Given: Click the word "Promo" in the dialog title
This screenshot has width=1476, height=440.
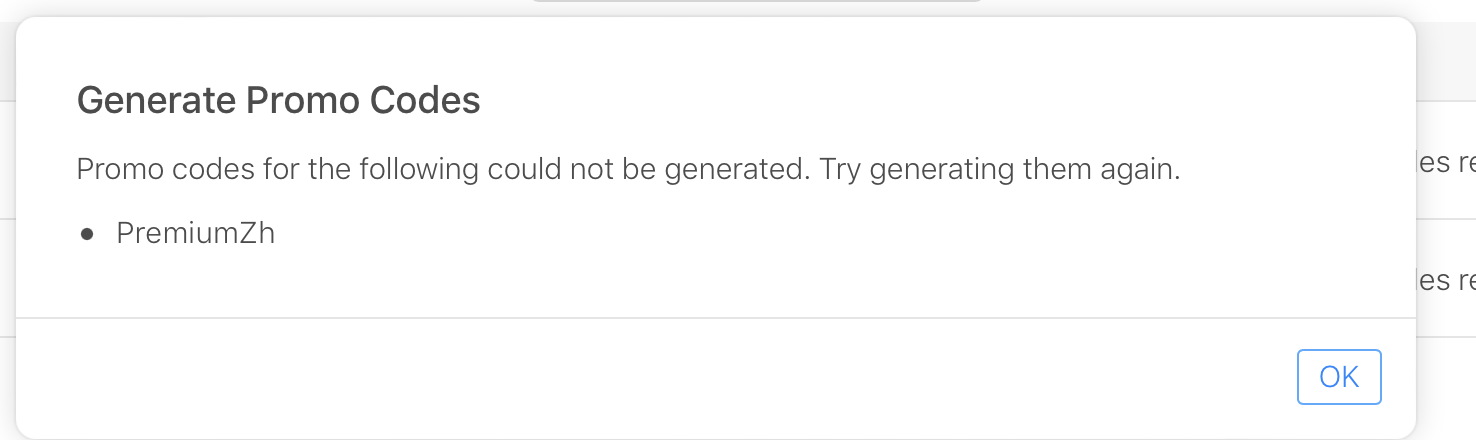Looking at the screenshot, I should pyautogui.click(x=302, y=101).
